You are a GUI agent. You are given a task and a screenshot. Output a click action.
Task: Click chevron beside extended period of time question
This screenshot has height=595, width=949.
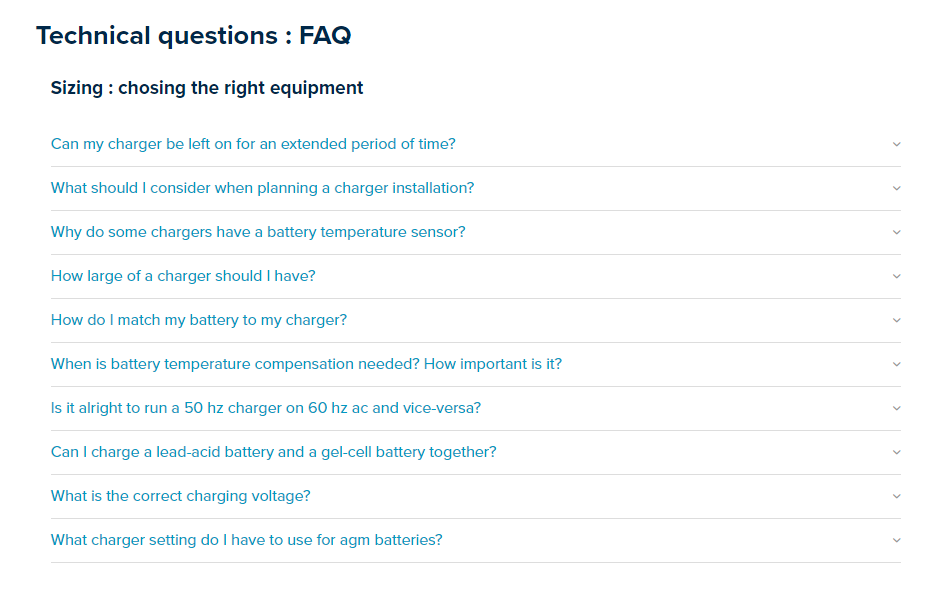coord(896,144)
